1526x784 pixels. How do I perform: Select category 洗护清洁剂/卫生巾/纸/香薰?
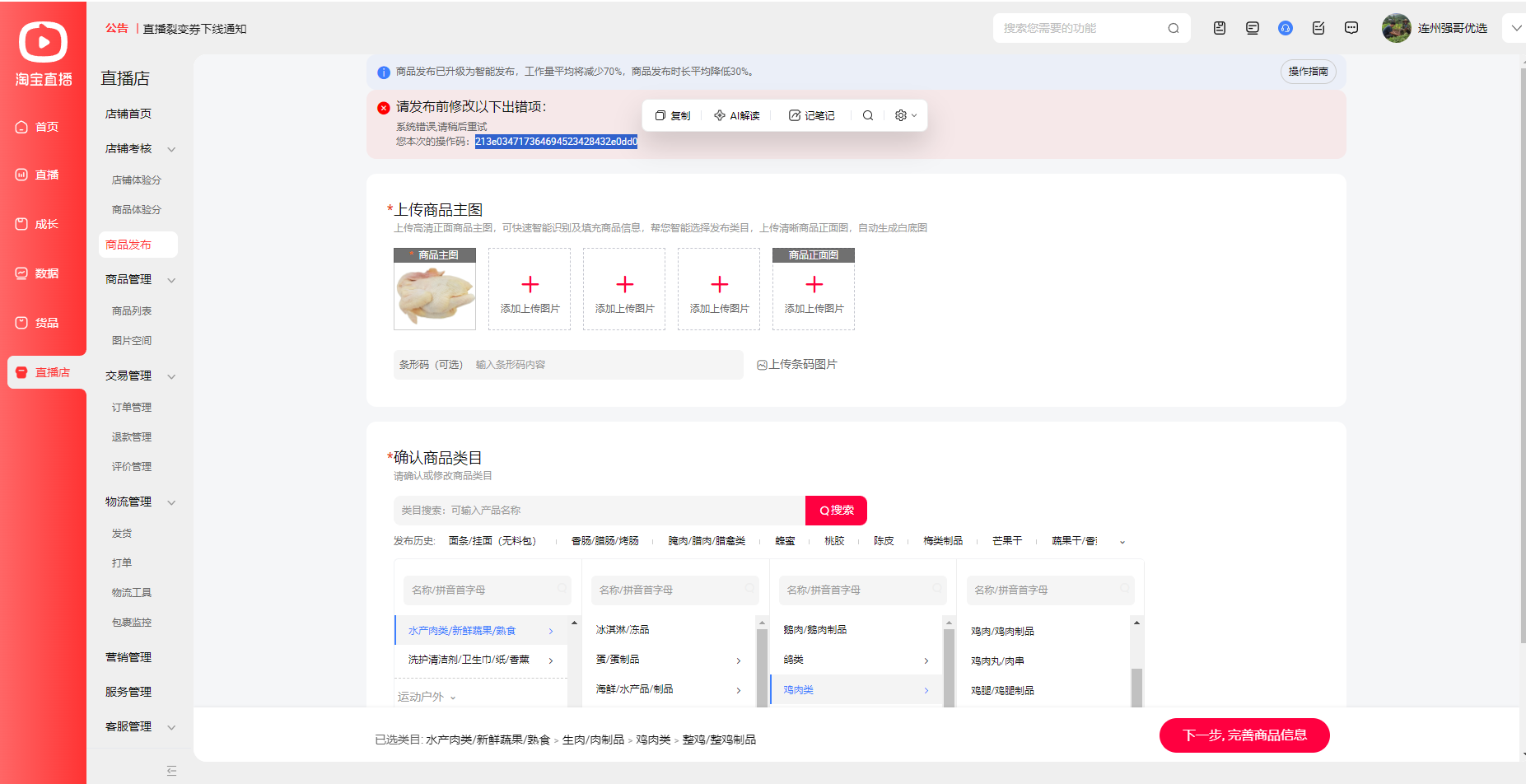tap(481, 660)
